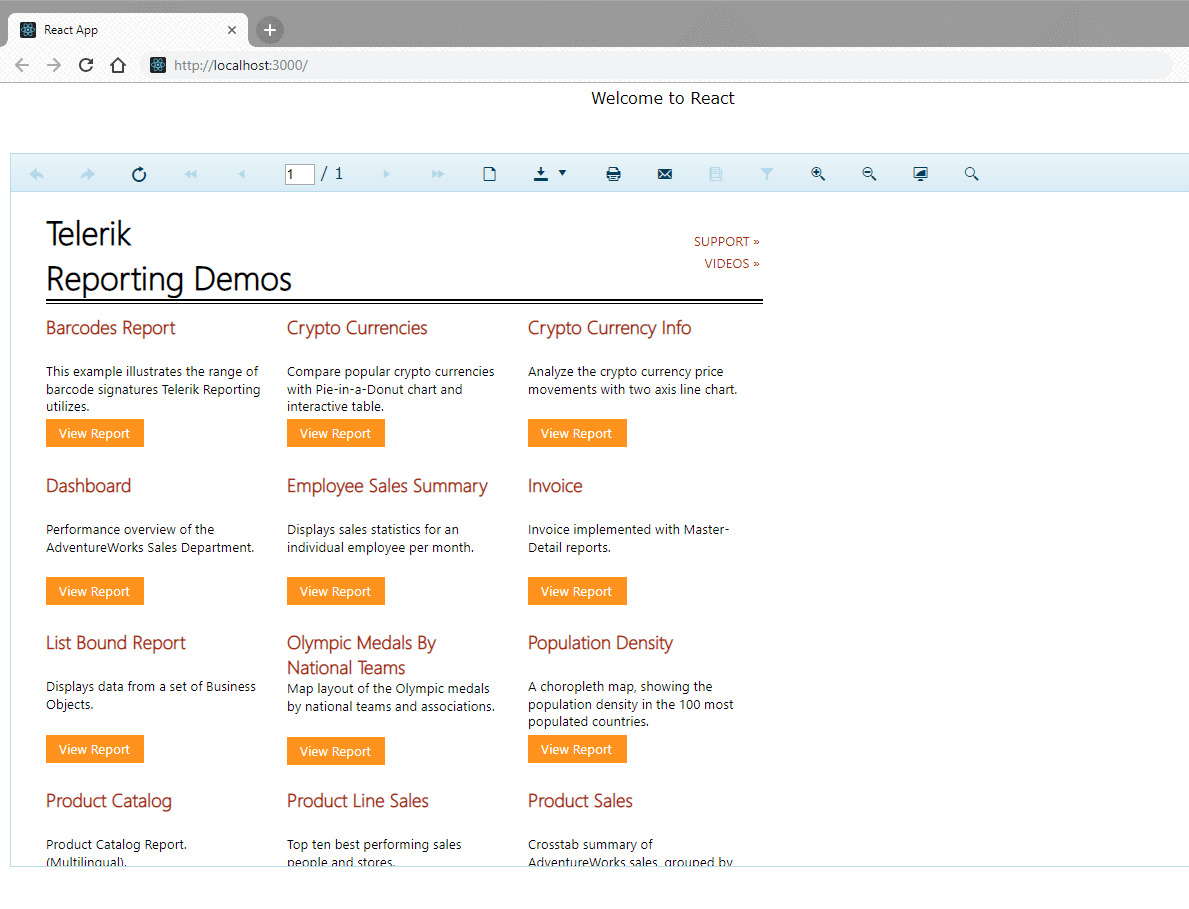Viewport: 1189px width, 909px height.
Task: Toggle print preview page icon
Action: 489,174
